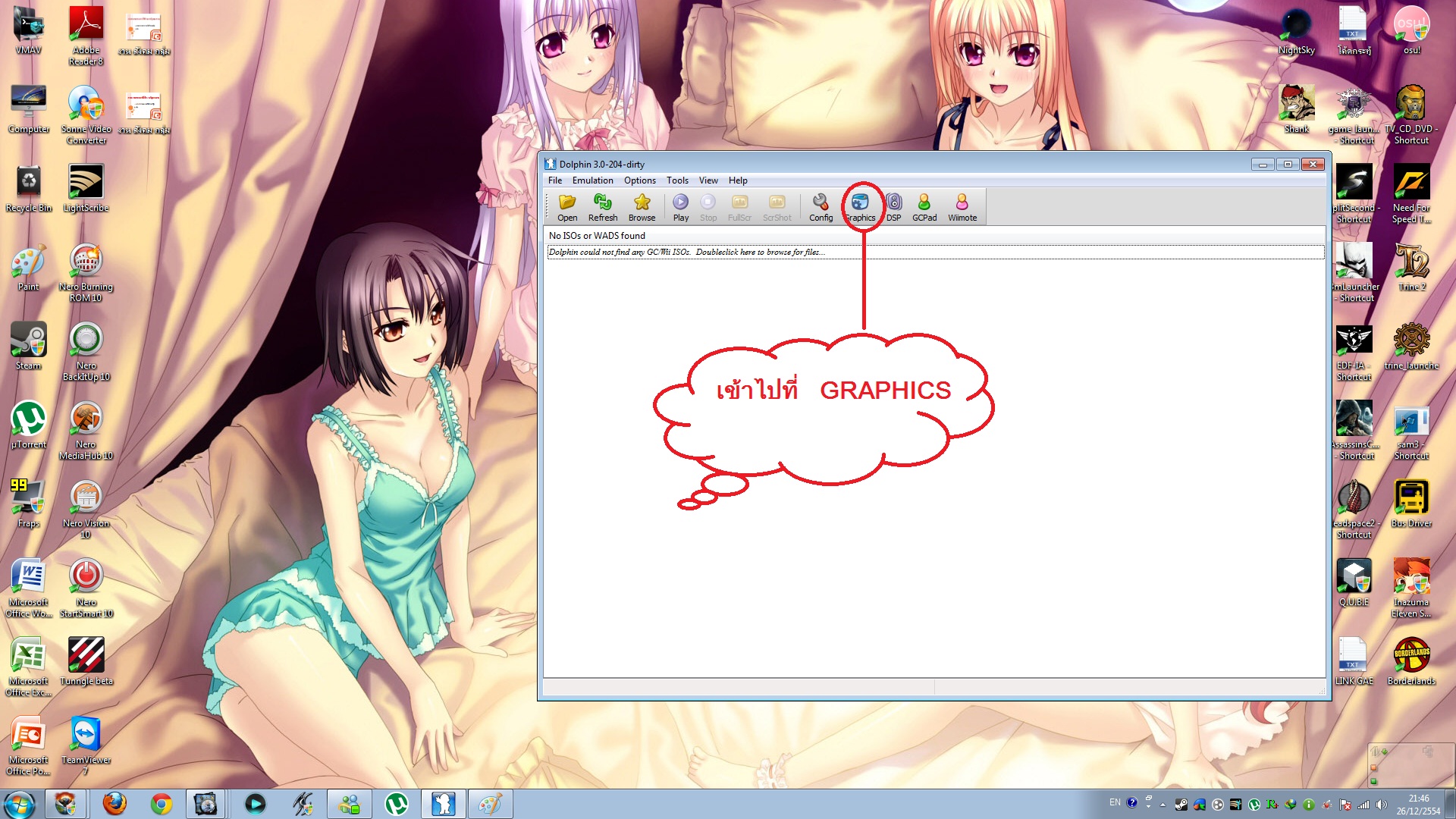This screenshot has height=819, width=1456.
Task: Select the Q.U.B.E desktop icon
Action: click(1354, 583)
